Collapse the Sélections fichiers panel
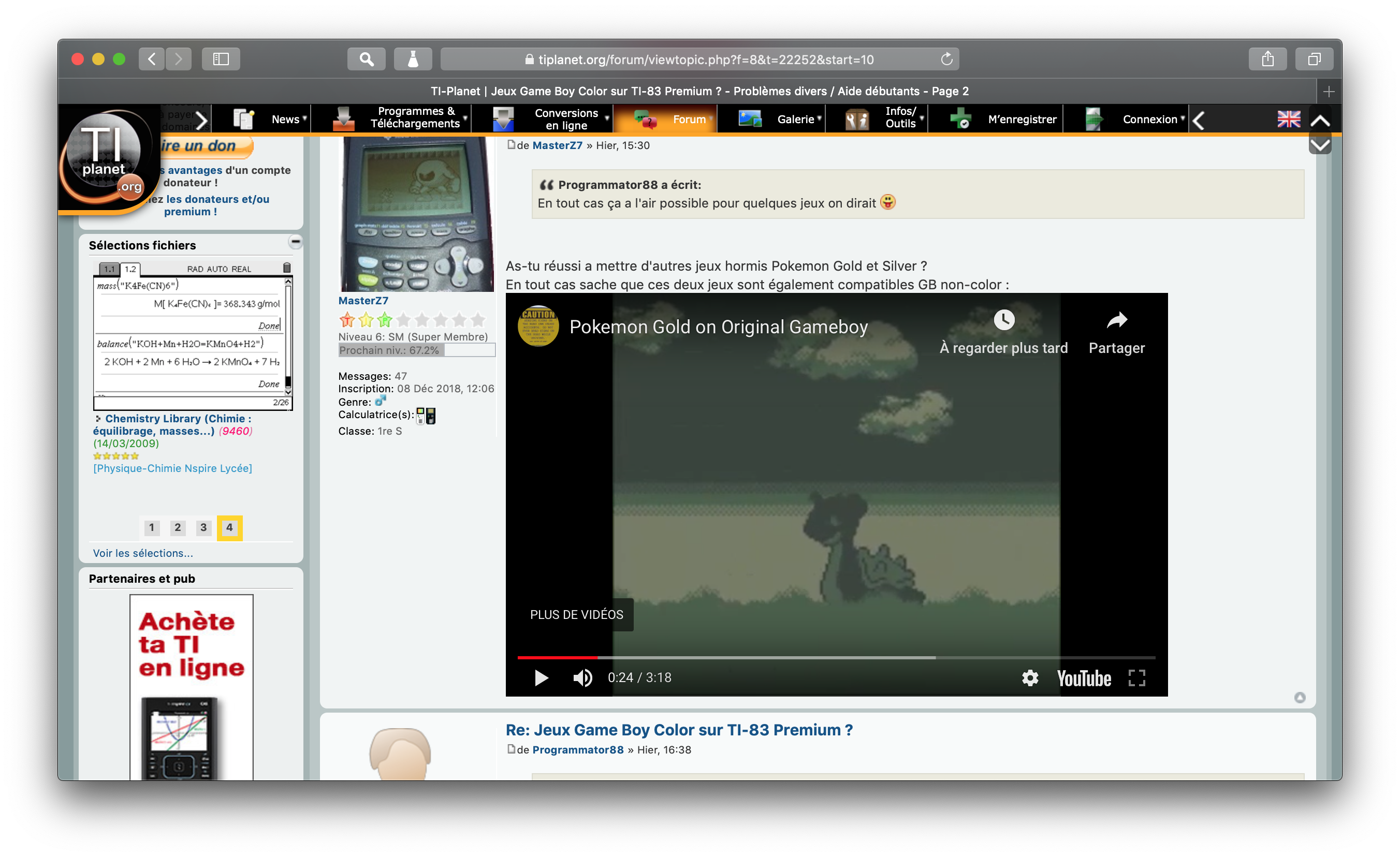 296,242
